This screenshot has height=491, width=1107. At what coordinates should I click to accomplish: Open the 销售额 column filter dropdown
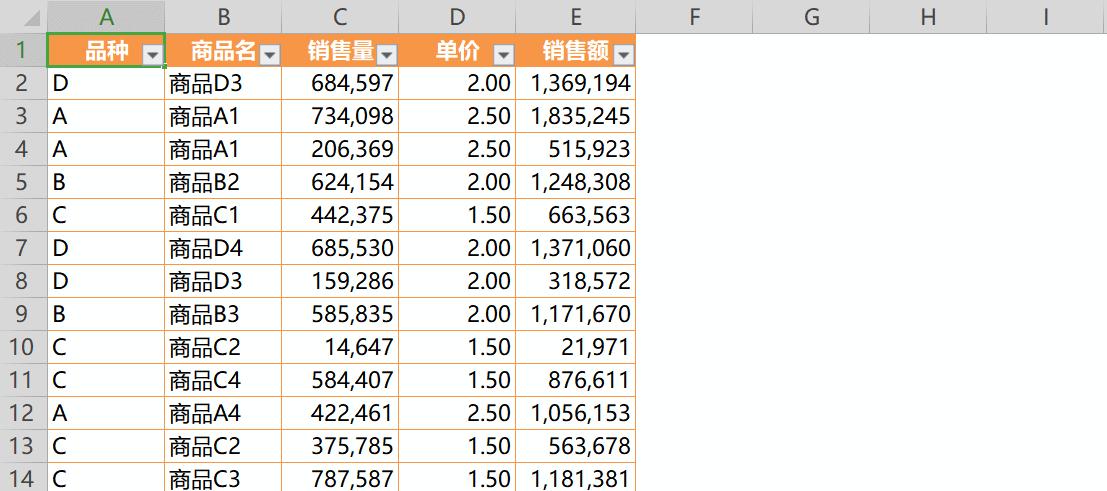[x=624, y=55]
